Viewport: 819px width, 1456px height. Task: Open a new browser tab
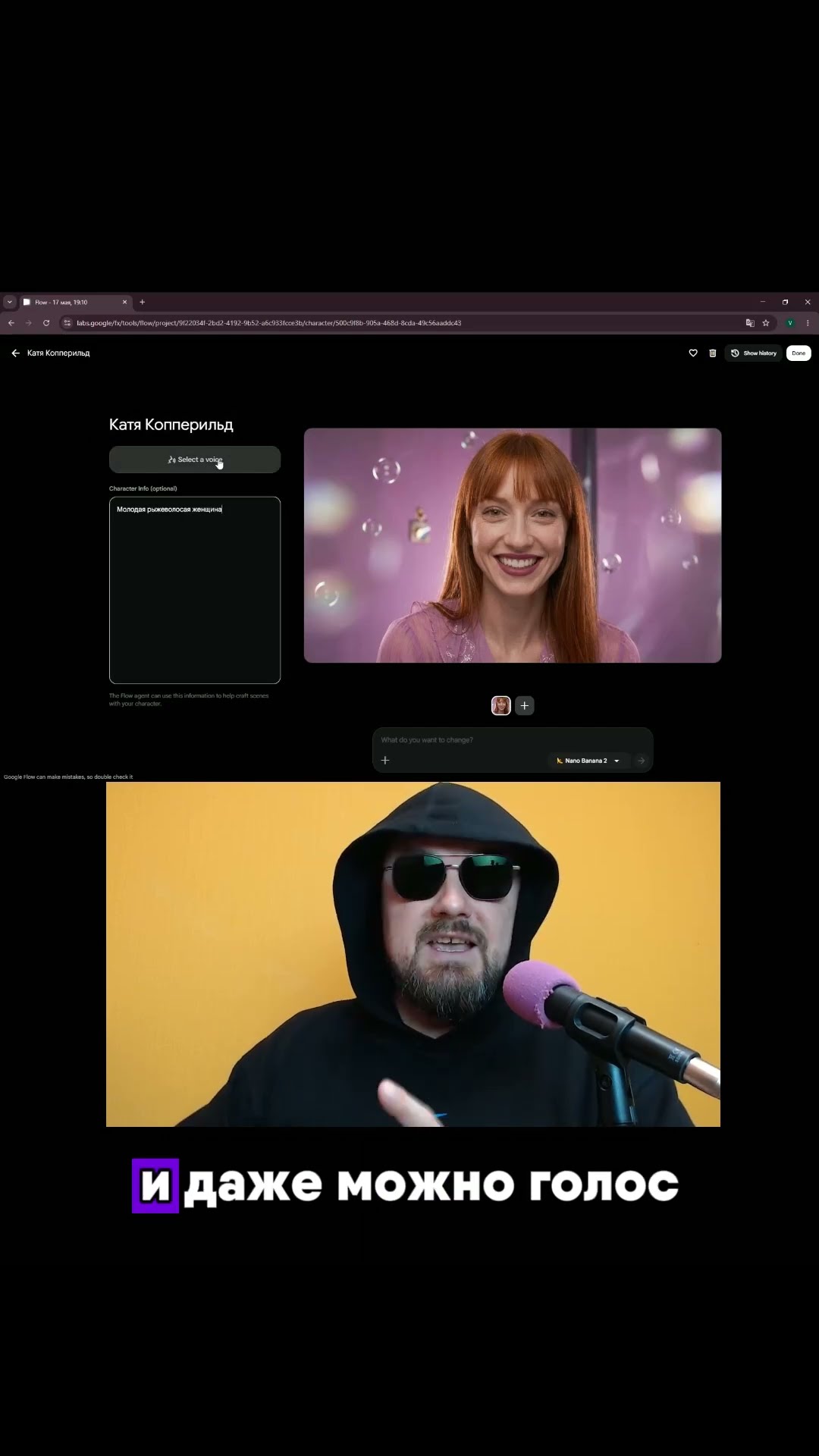coord(142,302)
